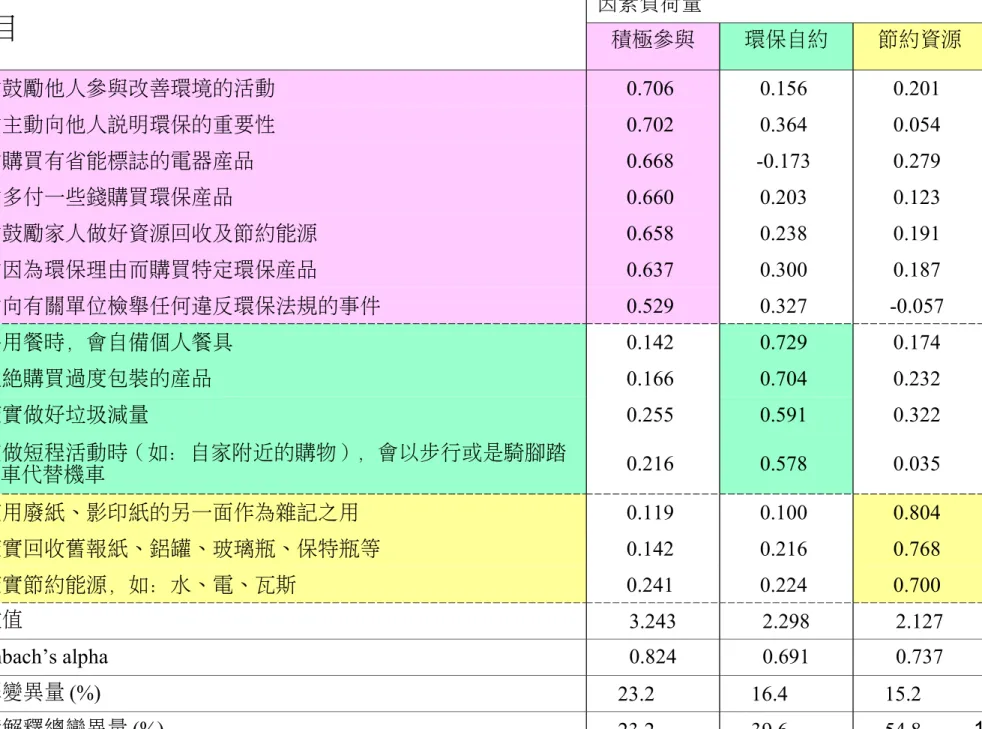Click the value 0.156
The image size is (982, 729).
[x=783, y=88]
